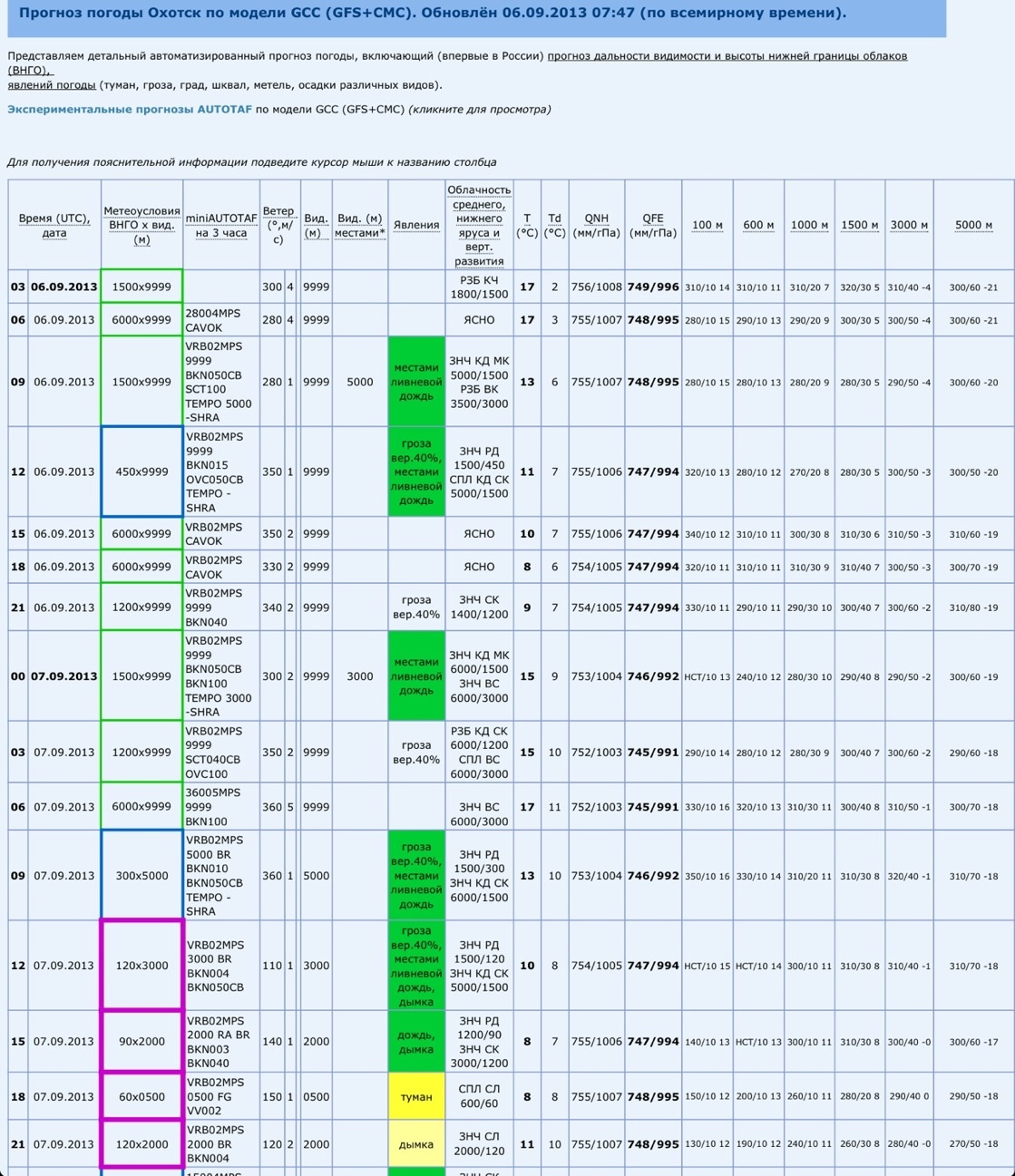The height and width of the screenshot is (1176, 1015).
Task: Click the QFE (мм/гПа) column header
Action: coord(653,225)
